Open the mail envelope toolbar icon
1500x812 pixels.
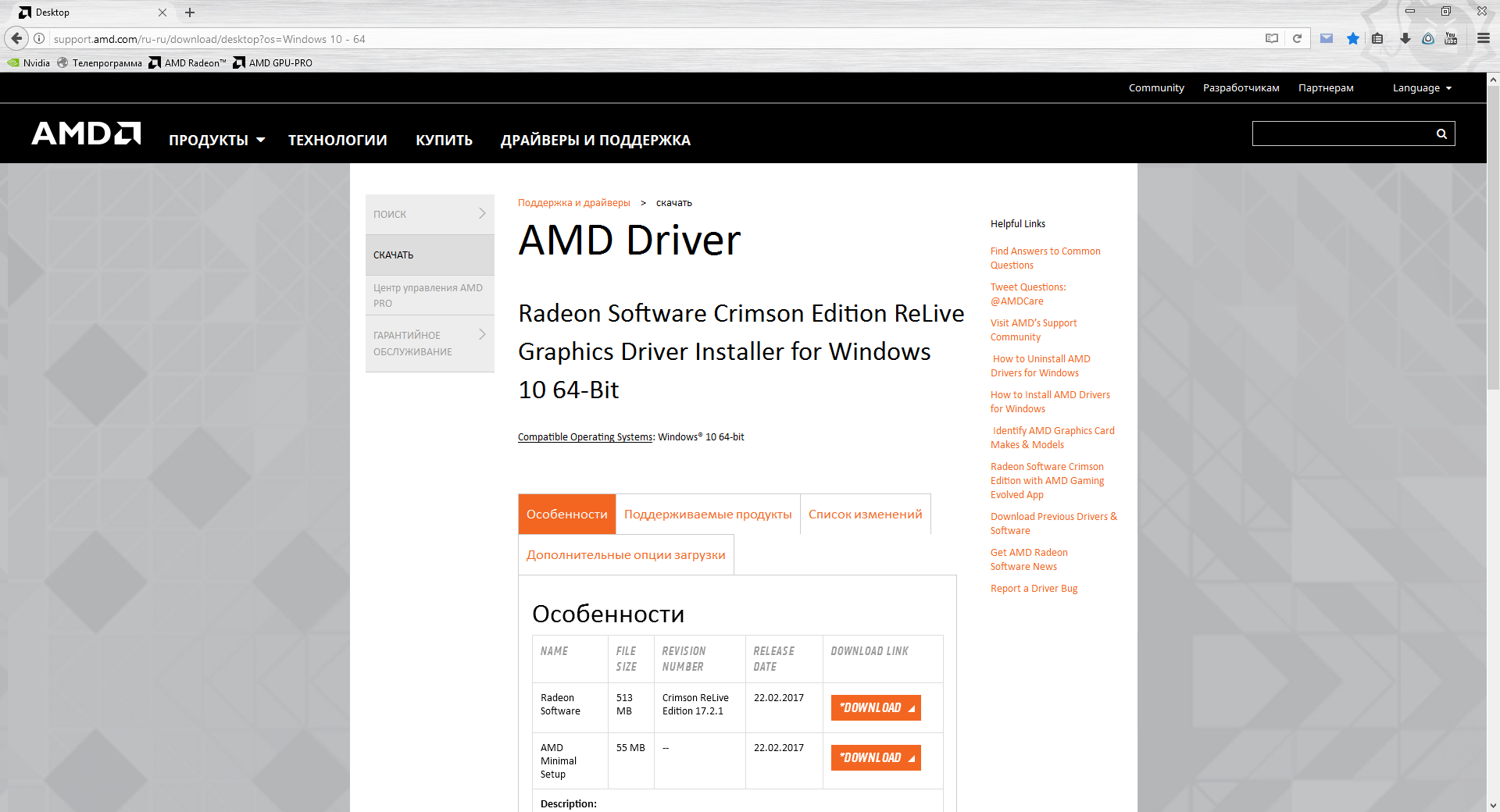(1327, 38)
